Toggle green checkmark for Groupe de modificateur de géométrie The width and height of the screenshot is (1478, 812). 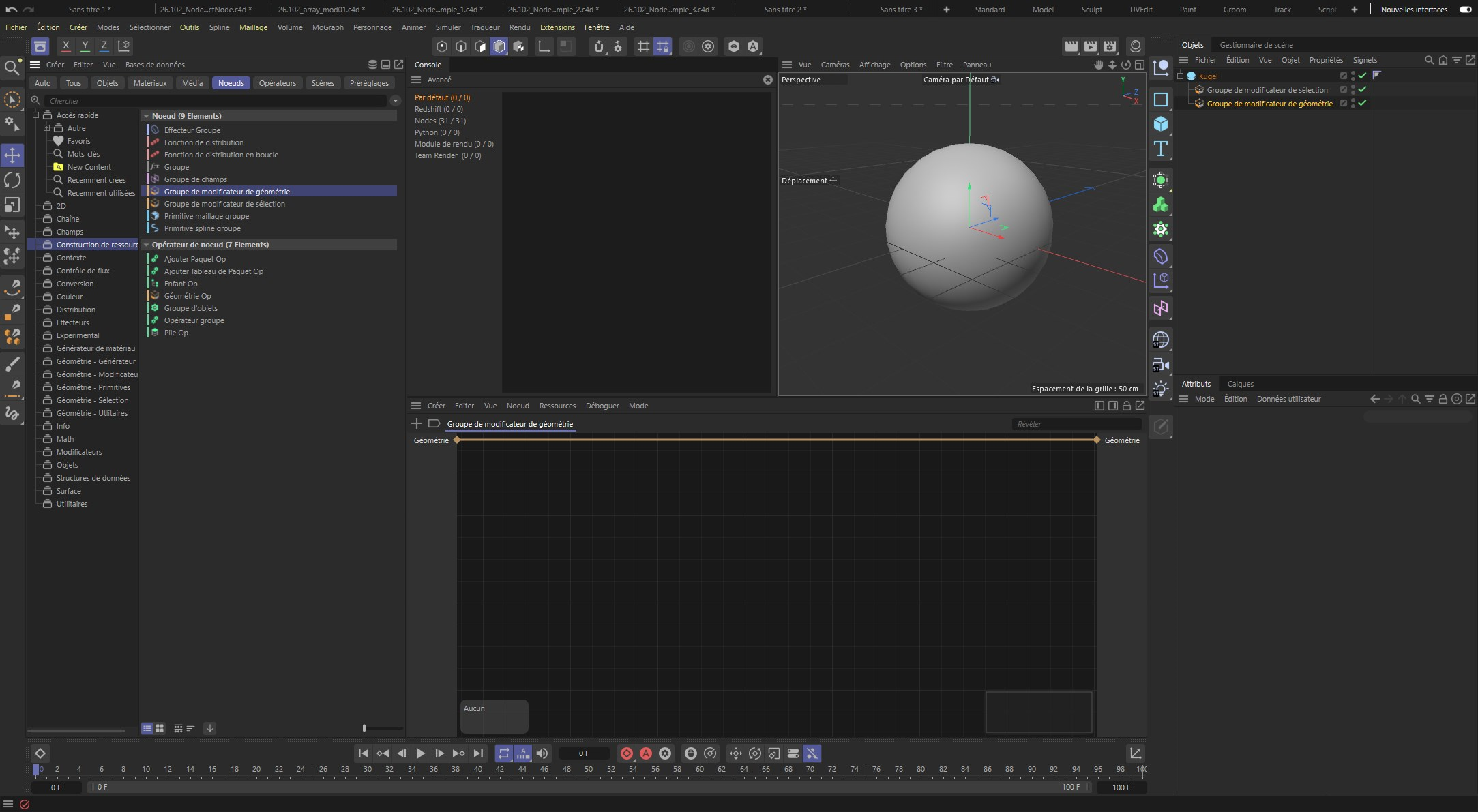click(1362, 104)
